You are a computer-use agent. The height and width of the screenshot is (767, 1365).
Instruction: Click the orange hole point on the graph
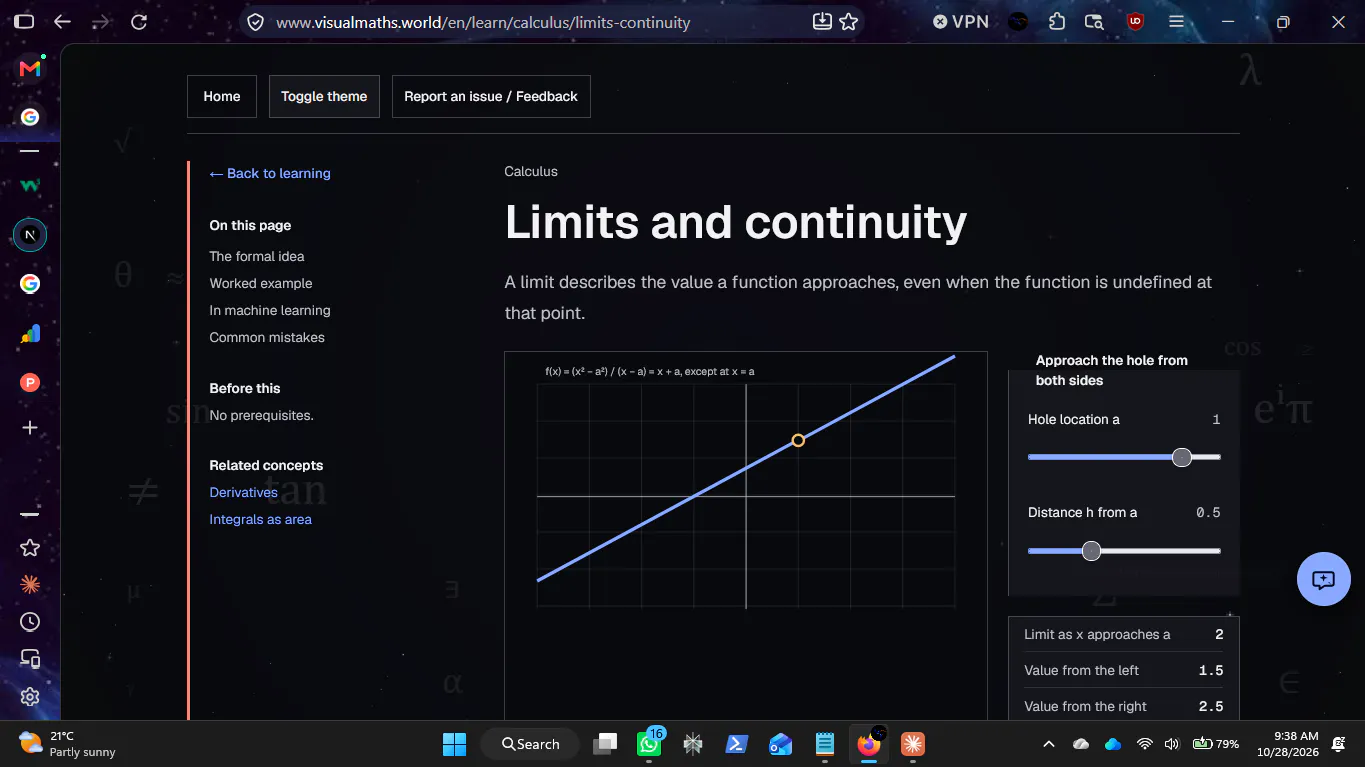point(798,440)
